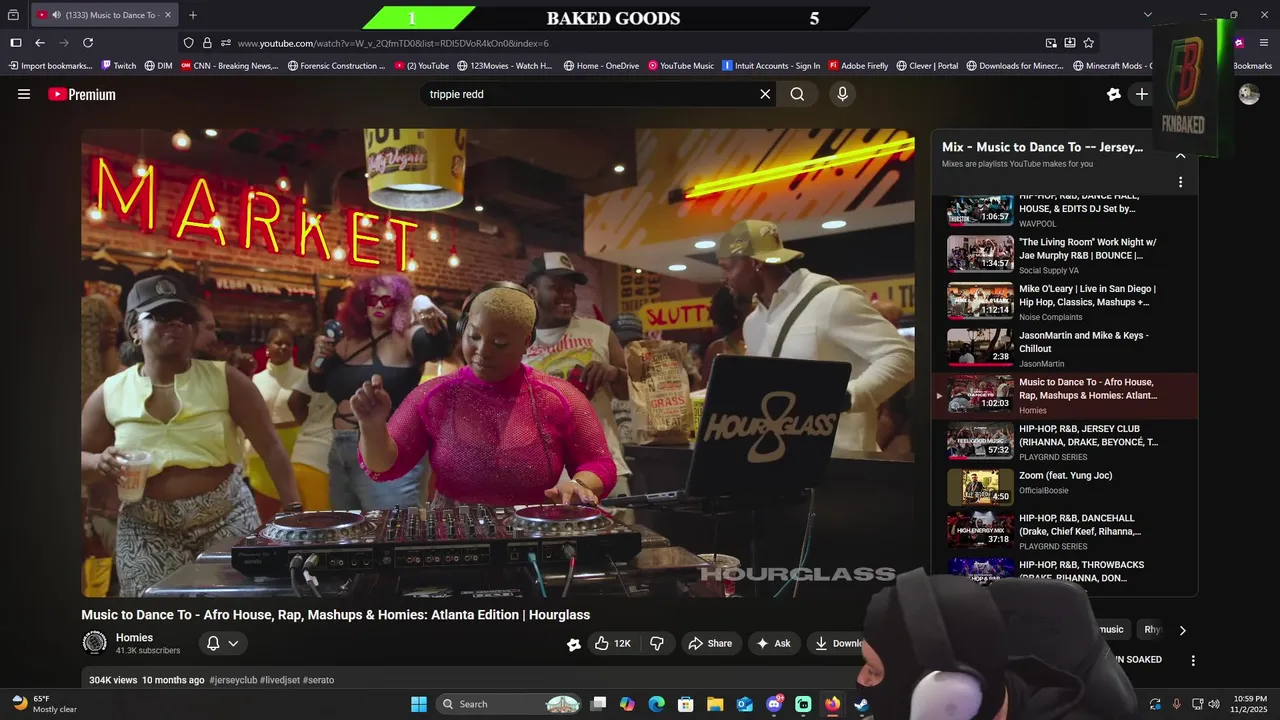Open the Adobe Firefly bookmark
1280x720 pixels.
pyautogui.click(x=858, y=66)
